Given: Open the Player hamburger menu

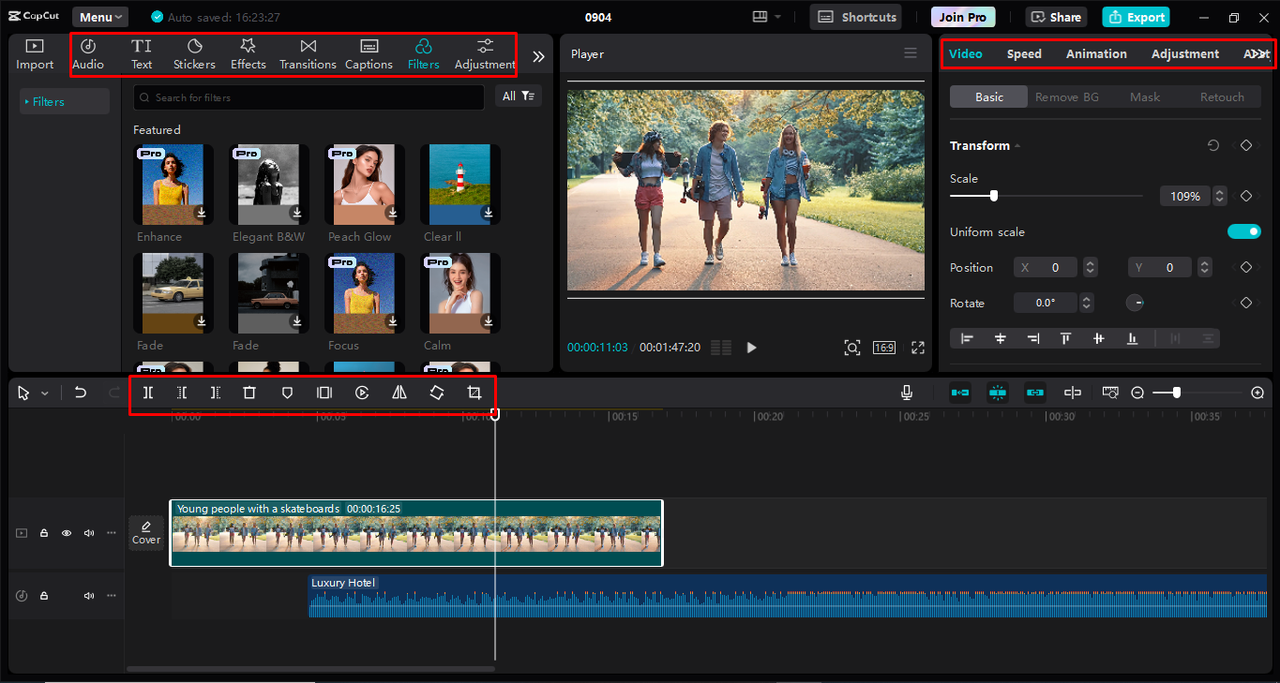Looking at the screenshot, I should pyautogui.click(x=910, y=53).
